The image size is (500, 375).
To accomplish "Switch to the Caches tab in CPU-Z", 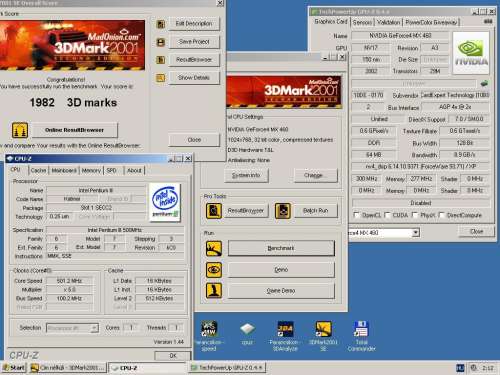I will pyautogui.click(x=38, y=170).
